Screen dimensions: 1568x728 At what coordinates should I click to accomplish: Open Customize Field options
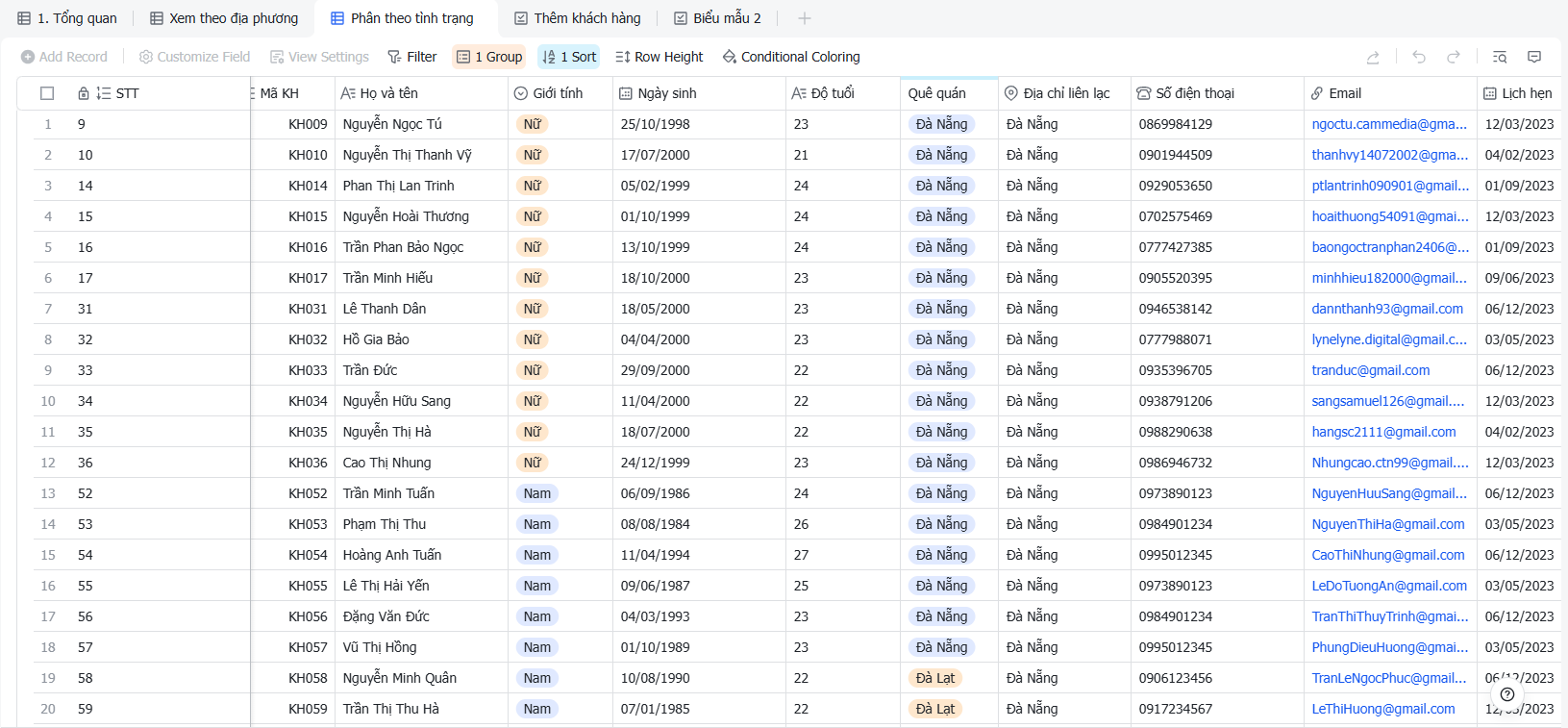click(194, 57)
